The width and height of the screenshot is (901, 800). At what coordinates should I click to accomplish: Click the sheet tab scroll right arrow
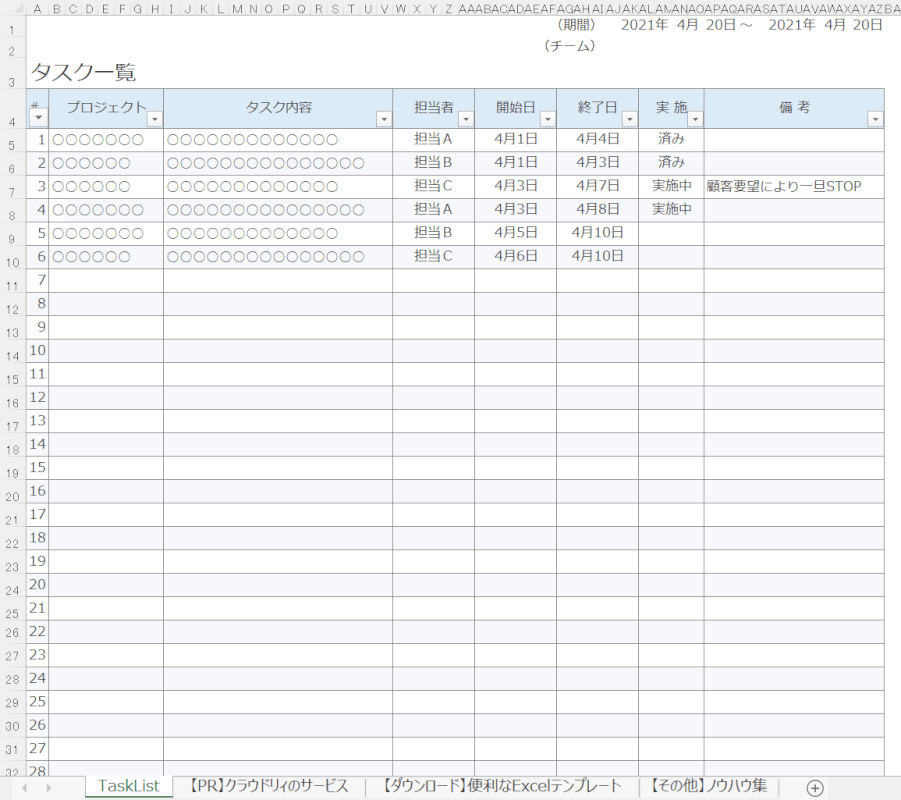click(x=47, y=788)
